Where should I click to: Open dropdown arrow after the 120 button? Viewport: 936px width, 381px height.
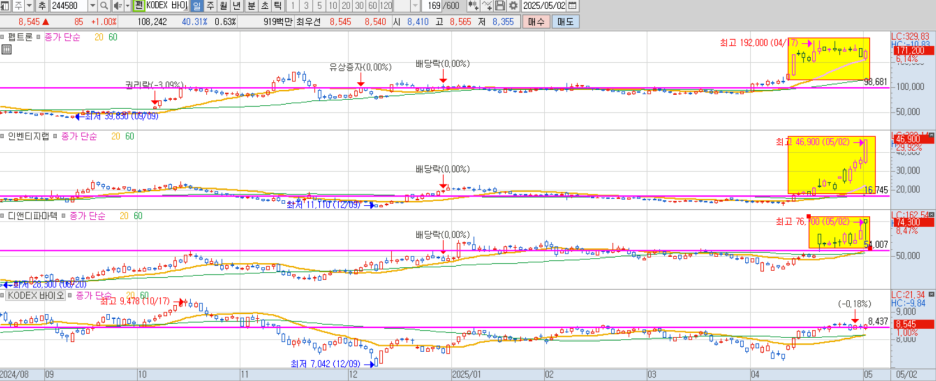(415, 6)
